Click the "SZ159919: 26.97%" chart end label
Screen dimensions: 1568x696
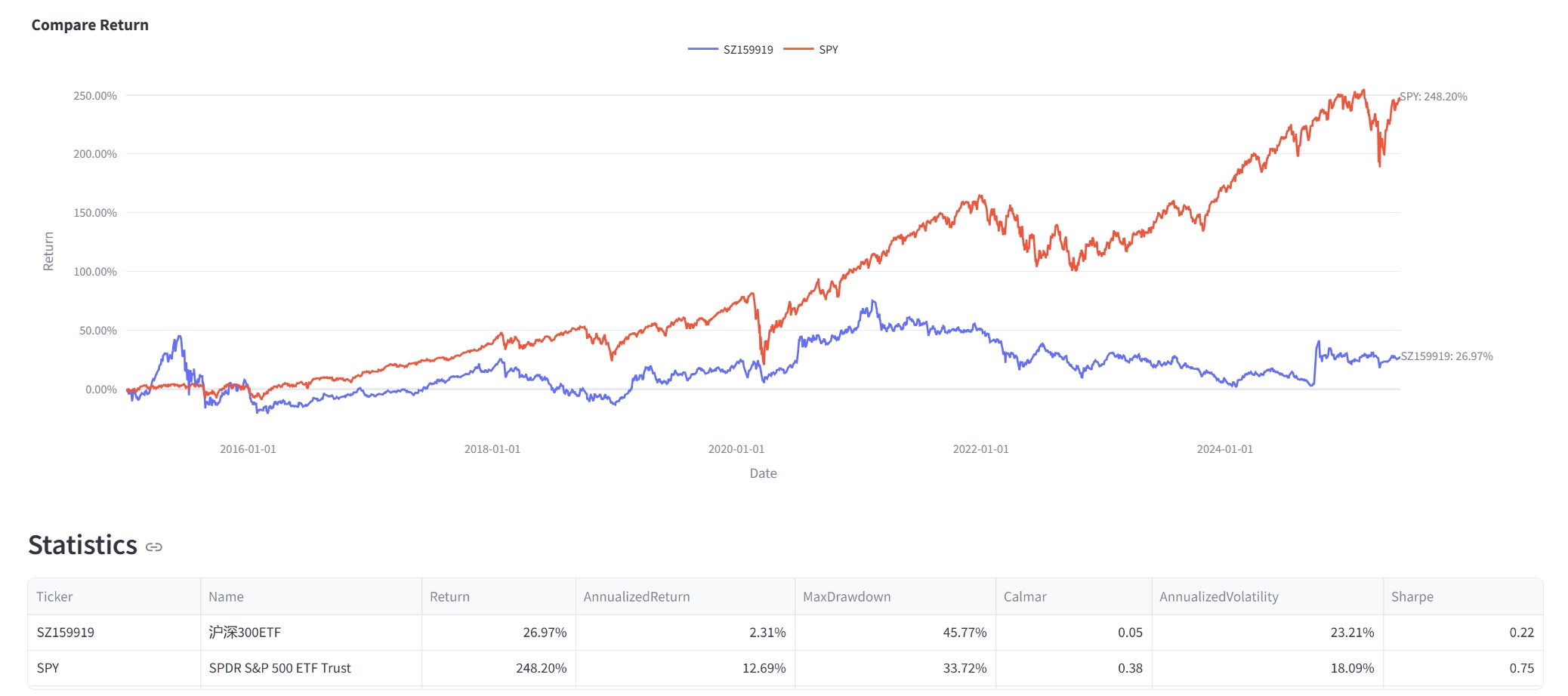point(1446,356)
